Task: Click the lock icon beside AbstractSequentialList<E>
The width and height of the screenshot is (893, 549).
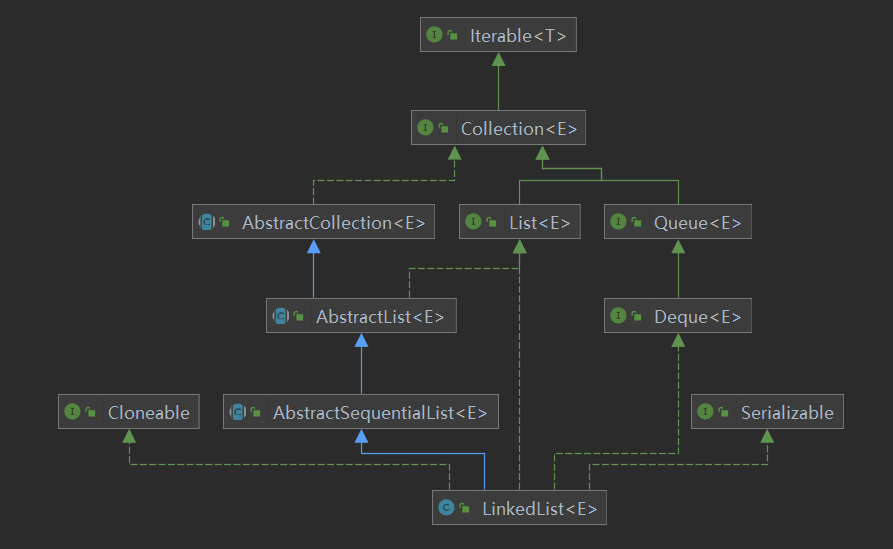Action: pyautogui.click(x=256, y=412)
